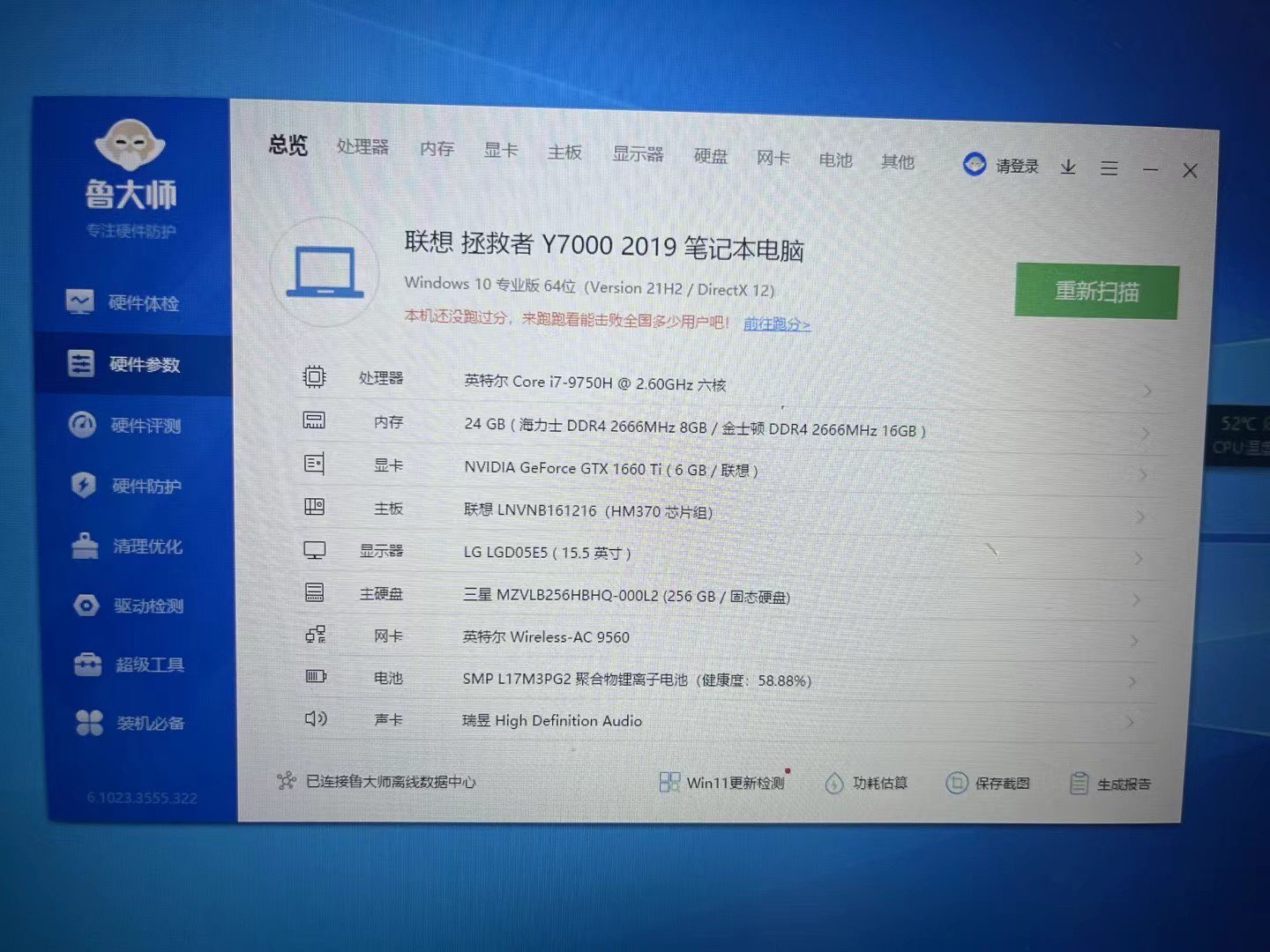Viewport: 1270px width, 952px height.
Task: Click the laptop computer icon
Action: [325, 272]
